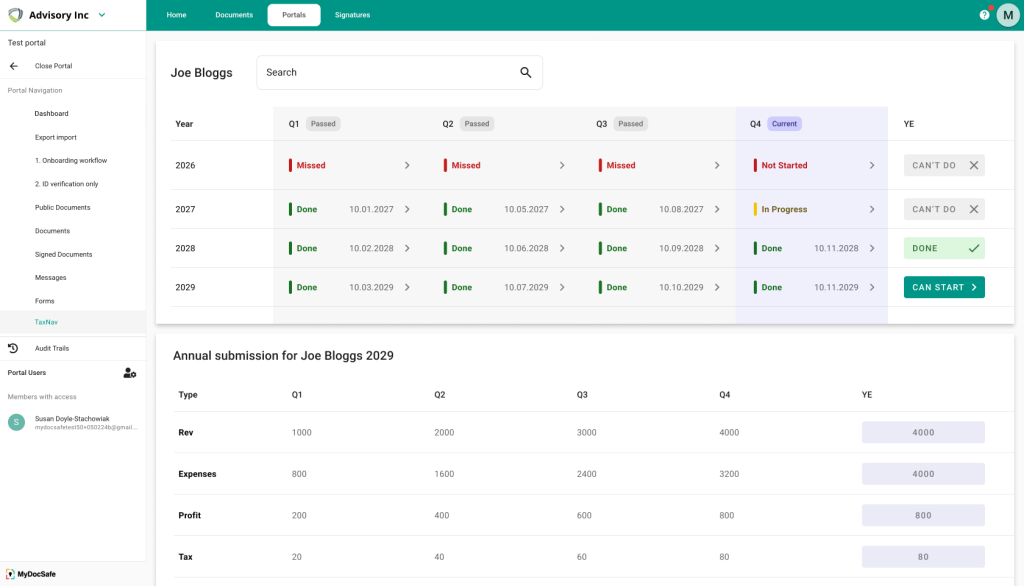
Task: Click the add portal user icon
Action: point(129,373)
